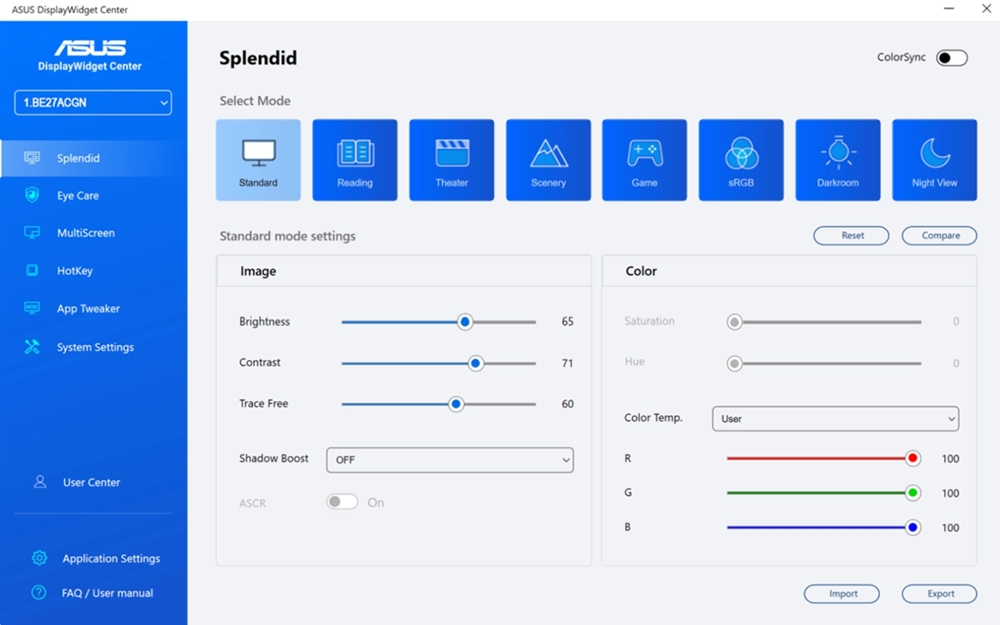Open the Shadow Boost dropdown

(x=450, y=460)
